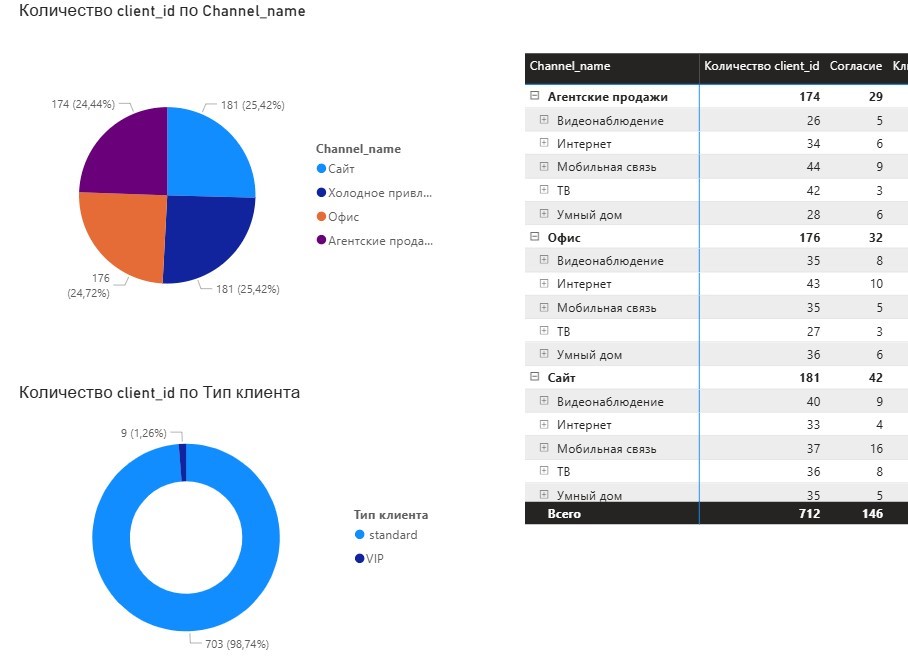Select Сайт in pie chart legend

341,169
